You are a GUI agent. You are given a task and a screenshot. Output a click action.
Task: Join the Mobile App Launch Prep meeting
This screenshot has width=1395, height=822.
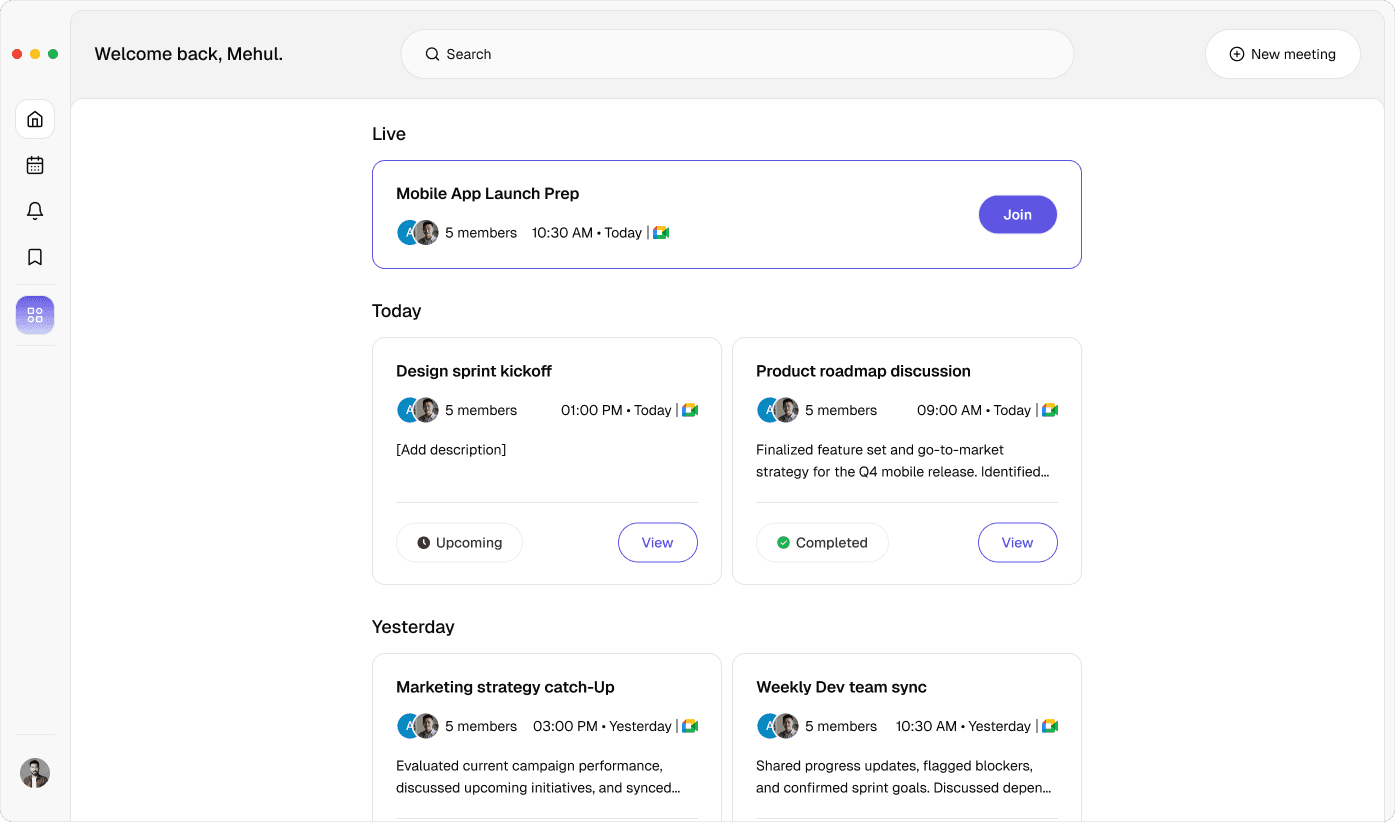click(1017, 215)
